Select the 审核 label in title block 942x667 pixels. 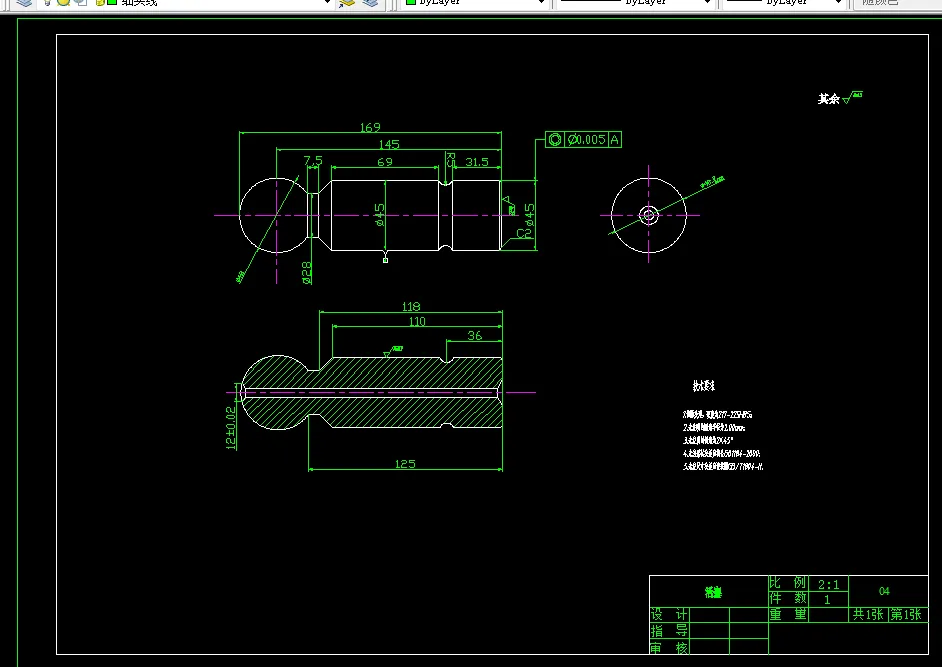point(669,648)
